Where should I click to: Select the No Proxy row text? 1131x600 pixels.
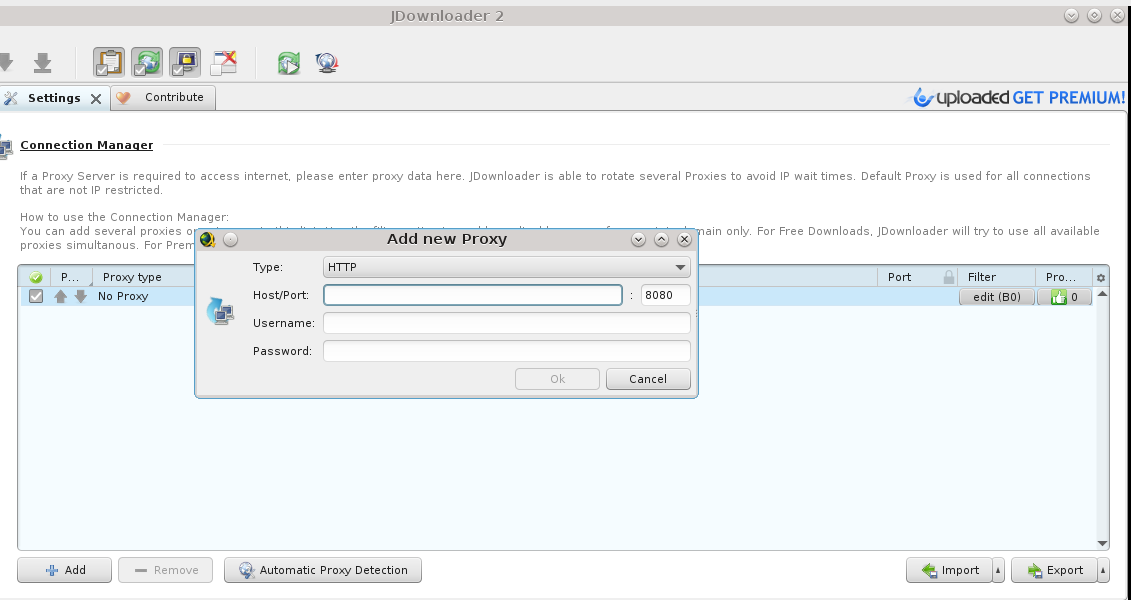click(123, 296)
